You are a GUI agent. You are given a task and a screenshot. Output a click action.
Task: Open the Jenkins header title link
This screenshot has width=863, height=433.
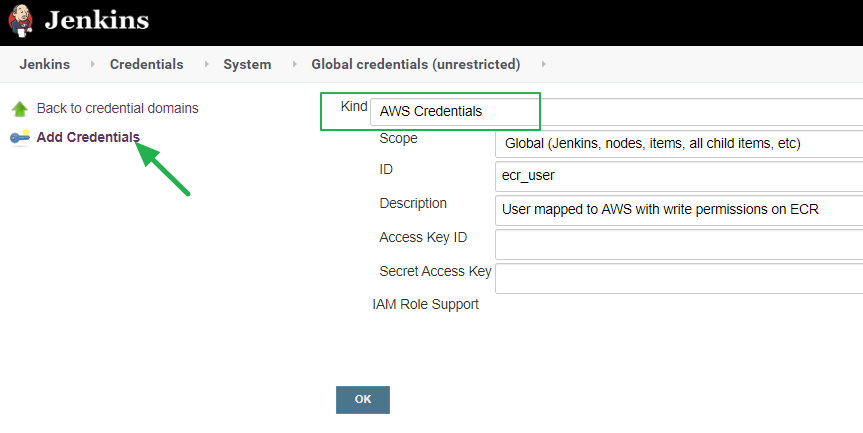(x=97, y=21)
